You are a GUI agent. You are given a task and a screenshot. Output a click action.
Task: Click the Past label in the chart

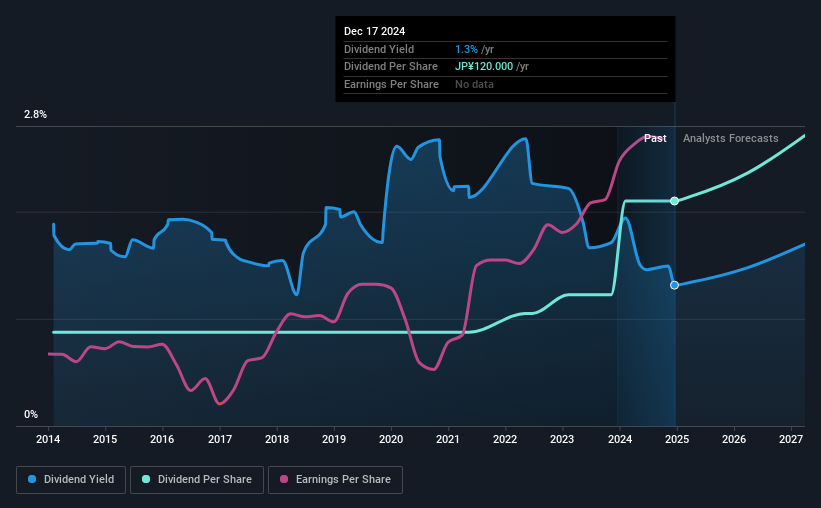click(x=655, y=138)
